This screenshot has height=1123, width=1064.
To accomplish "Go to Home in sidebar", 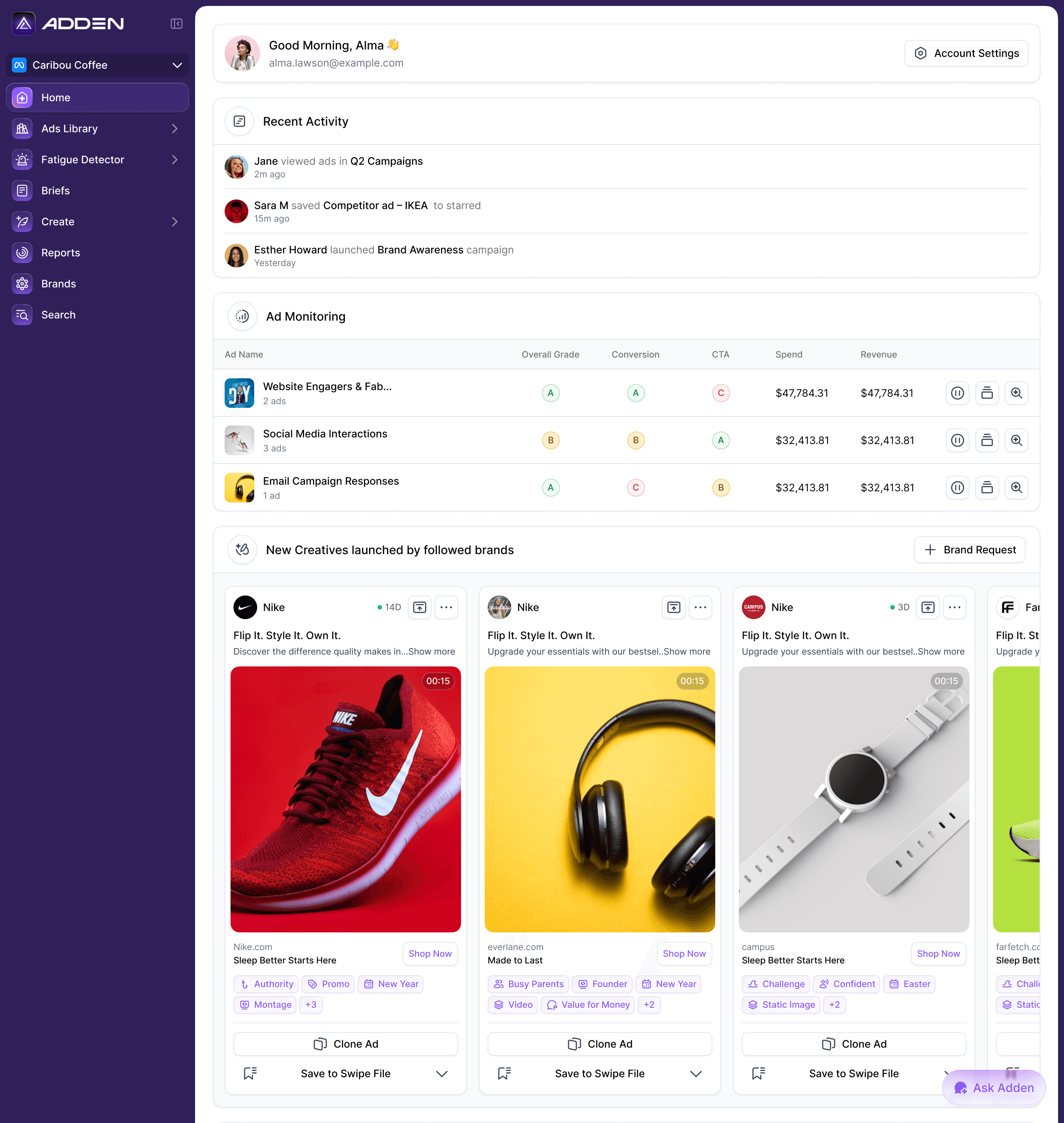I will tap(98, 98).
